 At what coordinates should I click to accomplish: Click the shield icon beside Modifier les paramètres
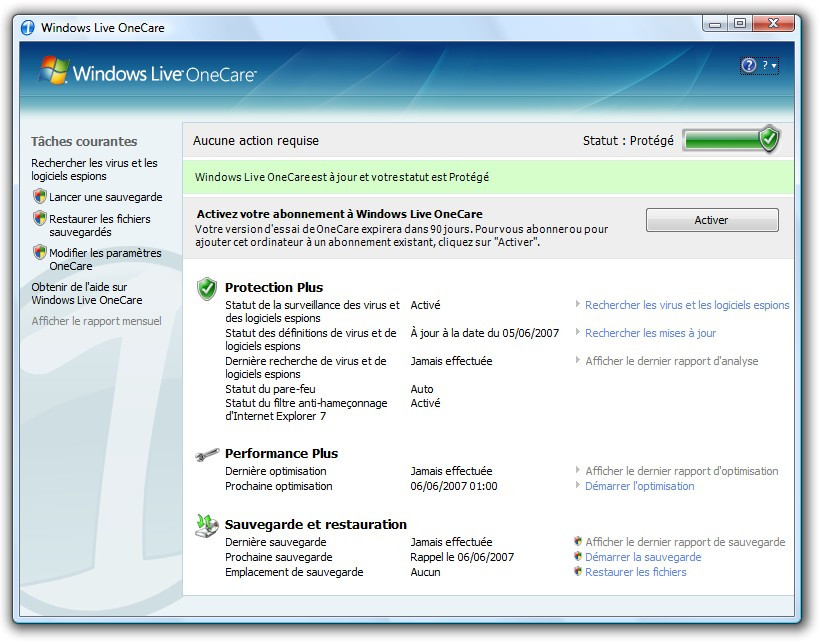[39, 253]
